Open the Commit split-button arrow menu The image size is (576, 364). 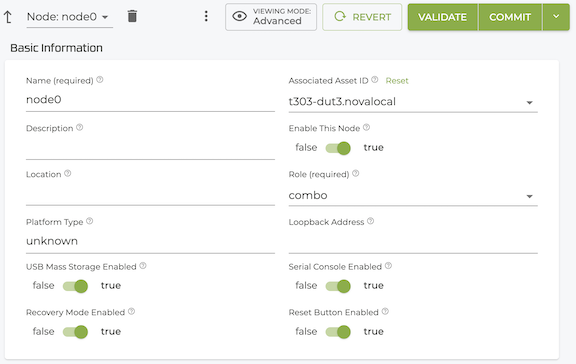click(556, 17)
